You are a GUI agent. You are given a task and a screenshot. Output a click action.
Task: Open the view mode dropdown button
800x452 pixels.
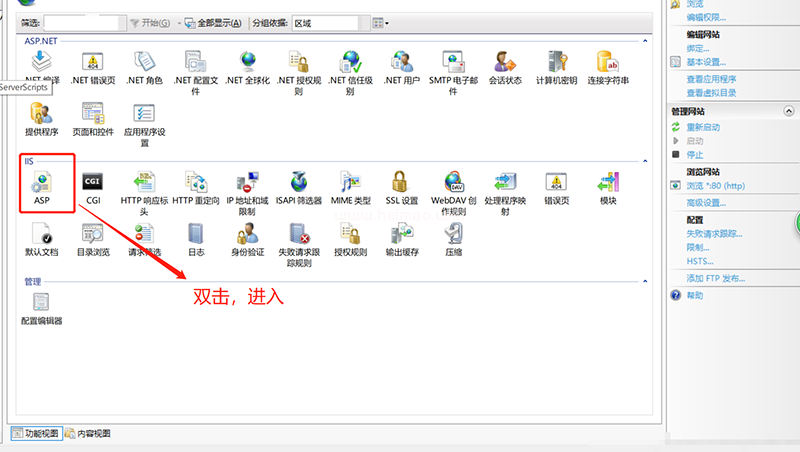click(380, 22)
